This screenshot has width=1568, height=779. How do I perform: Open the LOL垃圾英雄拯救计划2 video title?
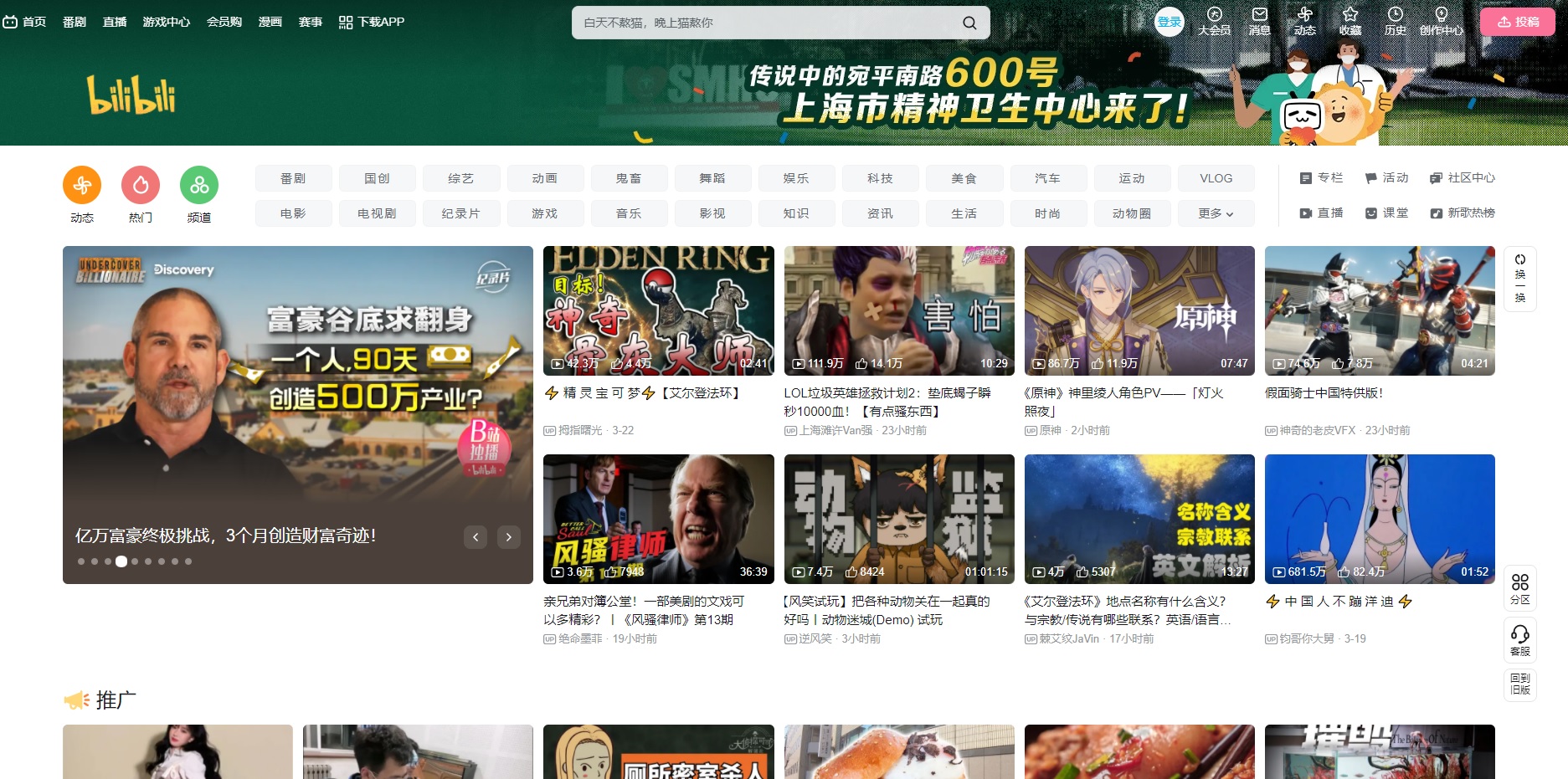click(887, 402)
